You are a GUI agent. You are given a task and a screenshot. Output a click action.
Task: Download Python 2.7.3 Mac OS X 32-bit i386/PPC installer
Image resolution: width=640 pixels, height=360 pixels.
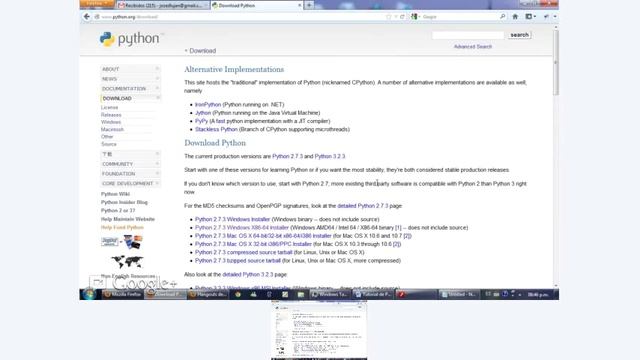coord(253,244)
